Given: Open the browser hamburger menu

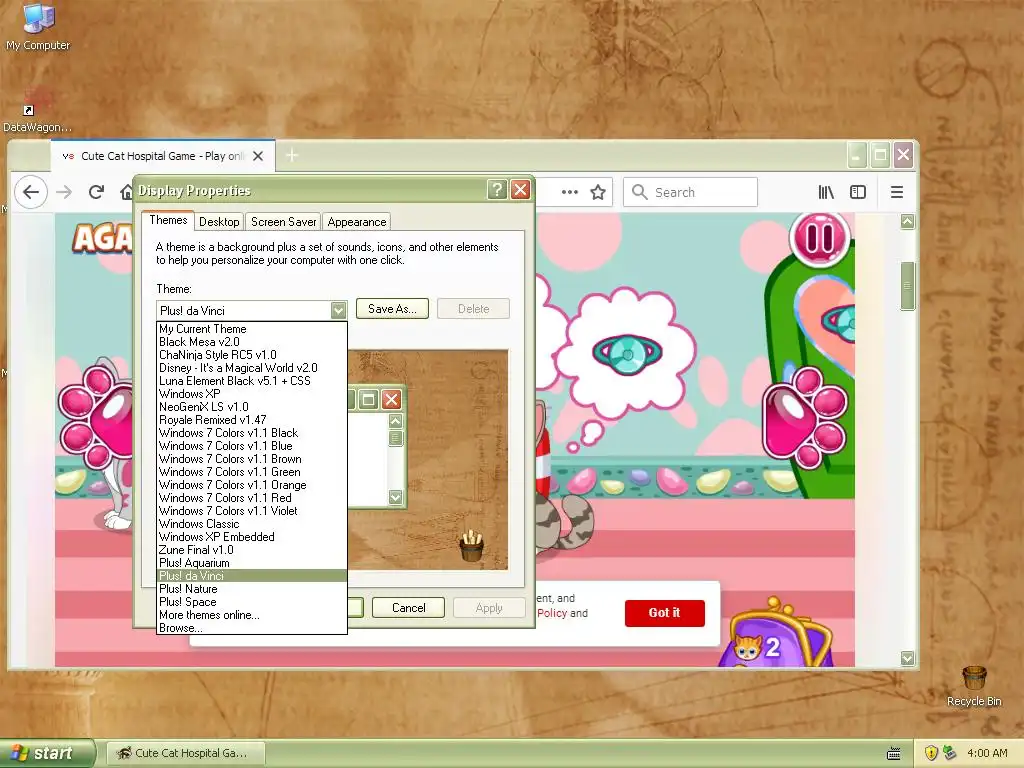Looking at the screenshot, I should pyautogui.click(x=897, y=192).
